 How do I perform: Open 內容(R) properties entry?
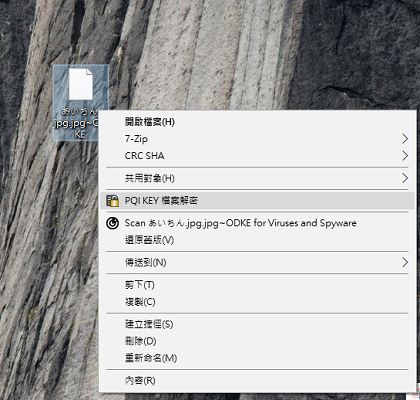(257, 380)
